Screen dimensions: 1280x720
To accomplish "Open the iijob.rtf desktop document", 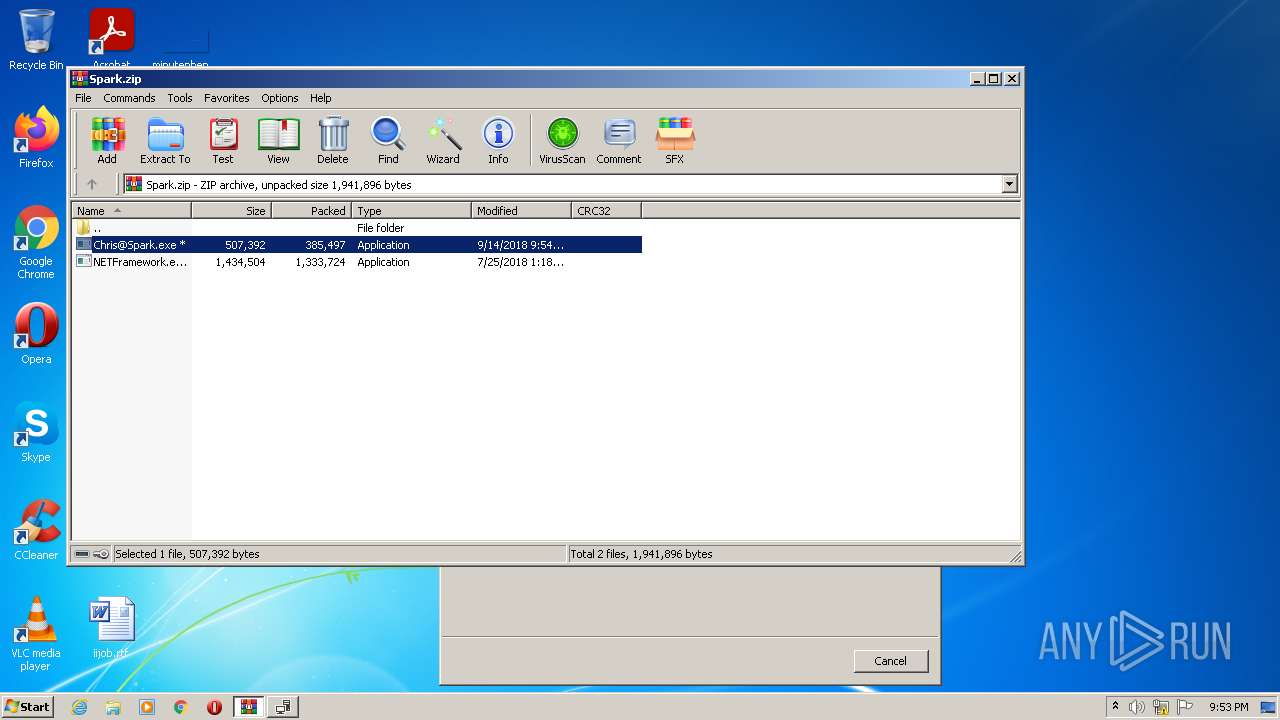I will (x=111, y=628).
